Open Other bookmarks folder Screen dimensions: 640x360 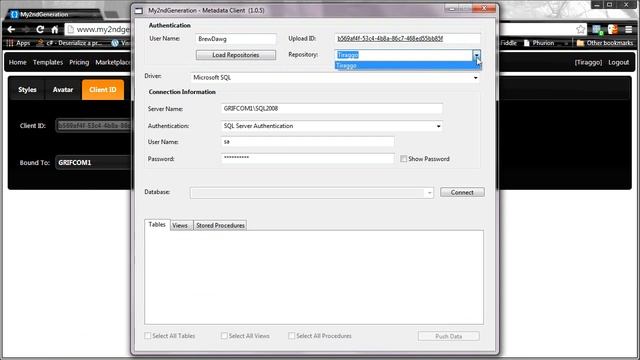tap(604, 43)
